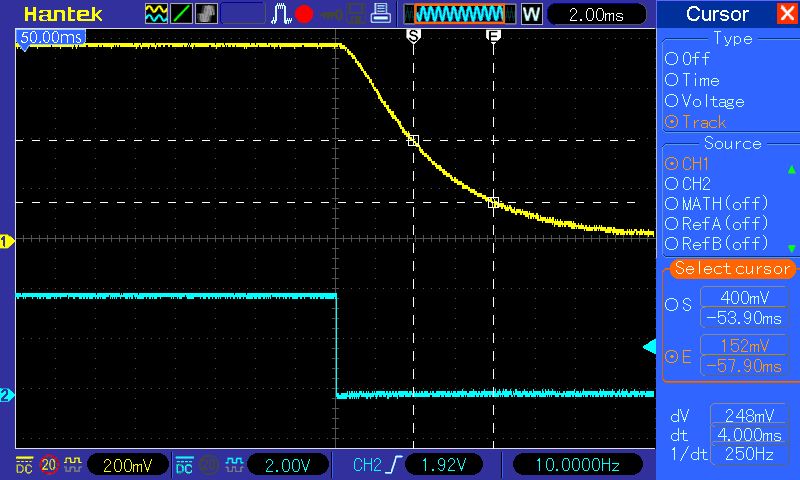Click the CH1 ground level marker

click(7, 241)
